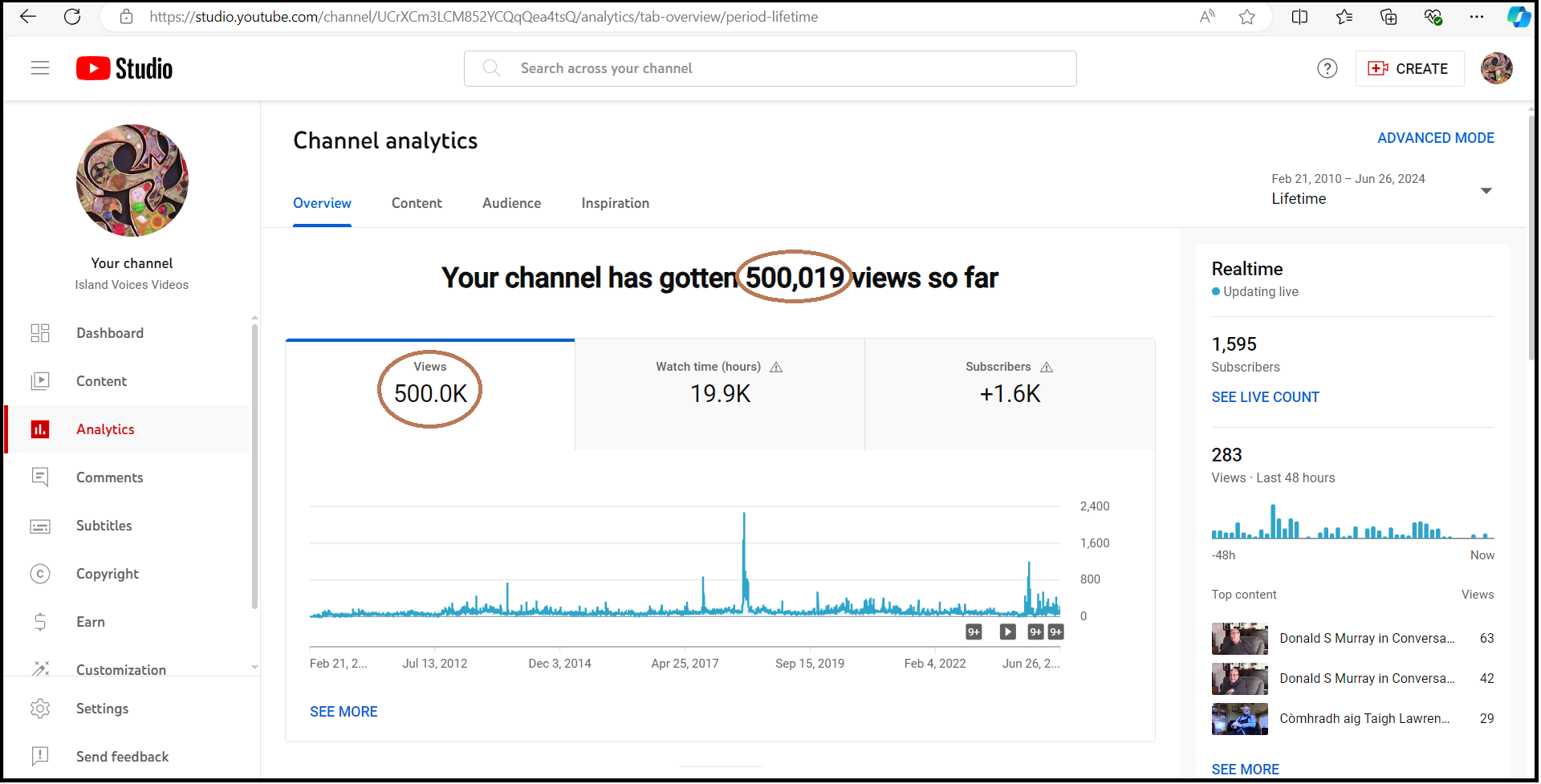Click the video published marker on chart
1541x784 pixels.
tap(1007, 632)
